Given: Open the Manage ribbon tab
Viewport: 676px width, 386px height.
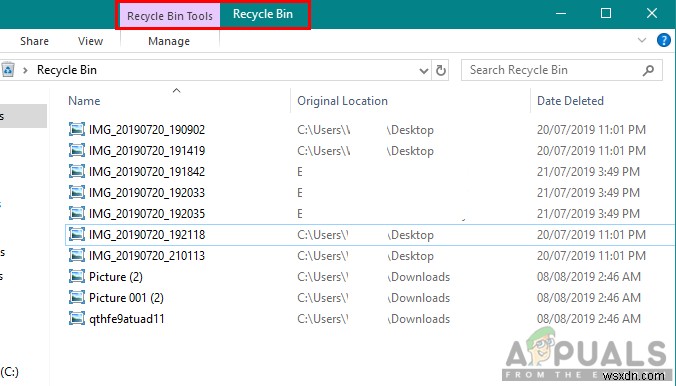Looking at the screenshot, I should pos(169,41).
